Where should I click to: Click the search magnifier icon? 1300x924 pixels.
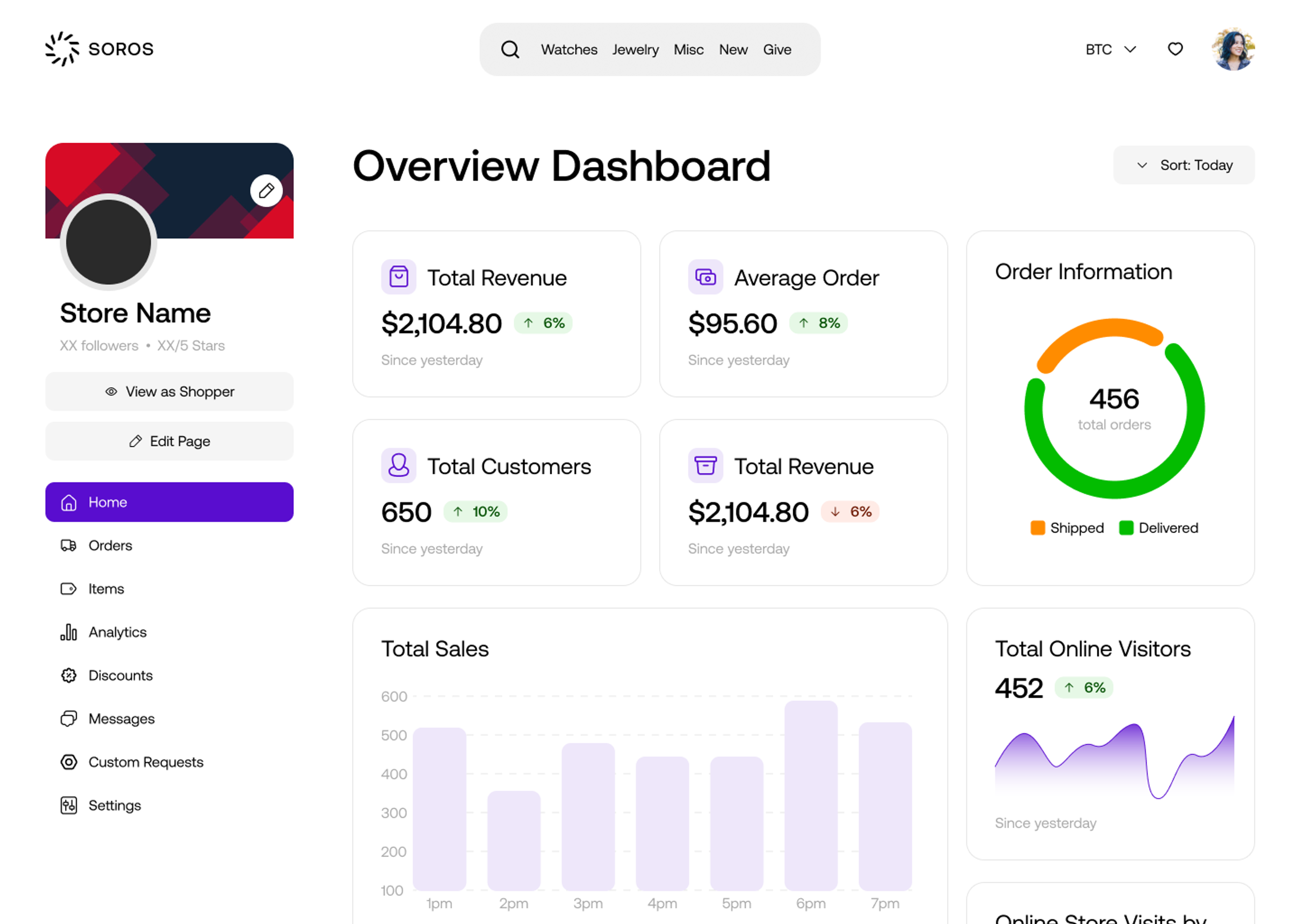(510, 50)
